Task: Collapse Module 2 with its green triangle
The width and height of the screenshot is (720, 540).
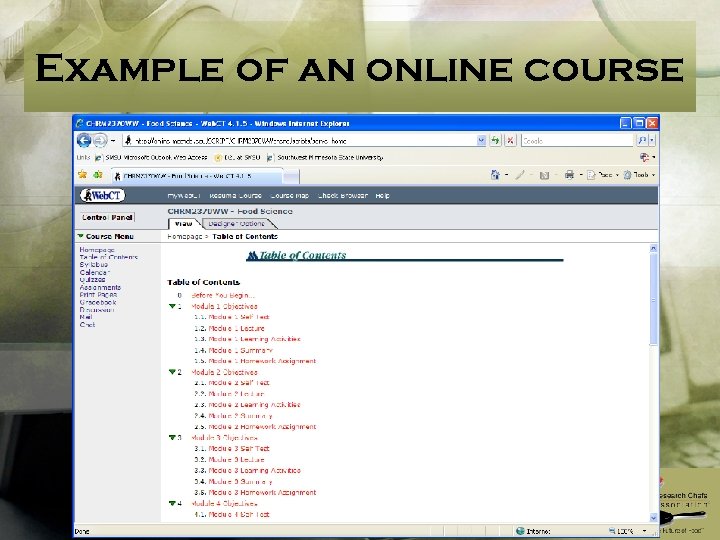Action: click(172, 371)
